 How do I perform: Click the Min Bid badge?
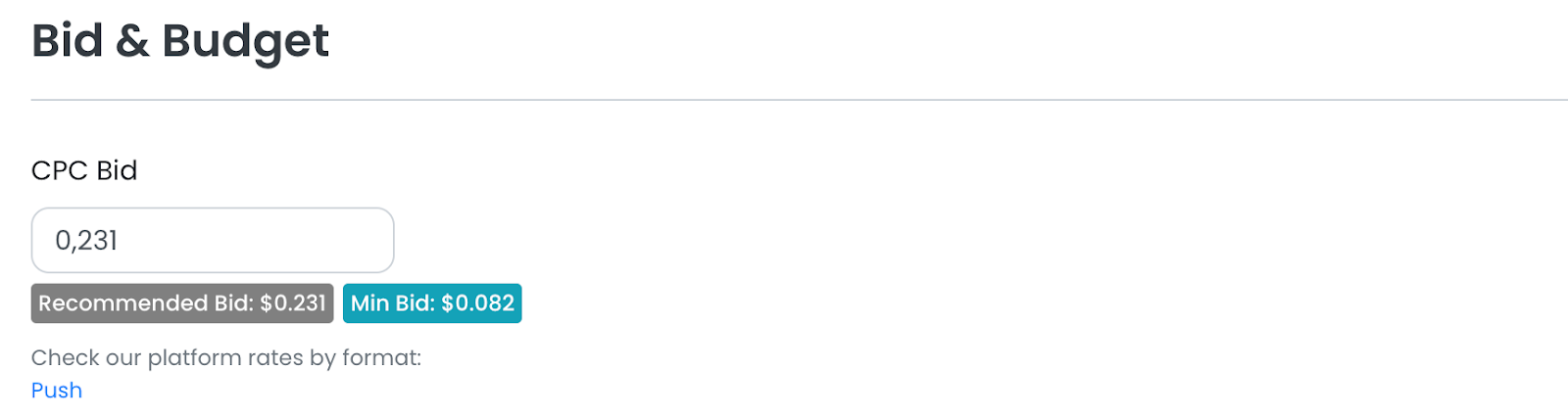tap(432, 303)
